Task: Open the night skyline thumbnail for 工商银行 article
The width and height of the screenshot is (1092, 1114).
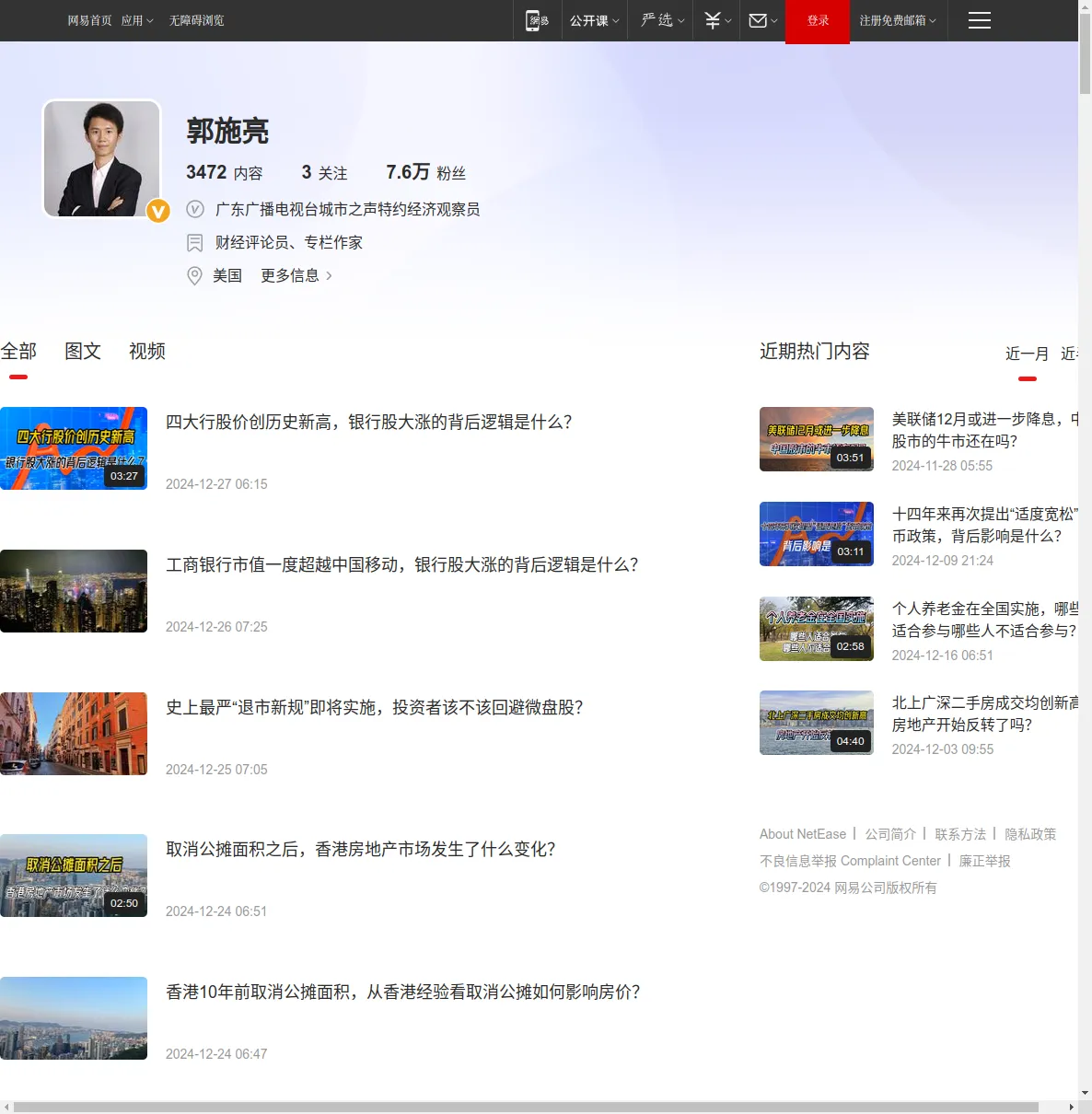Action: click(74, 591)
